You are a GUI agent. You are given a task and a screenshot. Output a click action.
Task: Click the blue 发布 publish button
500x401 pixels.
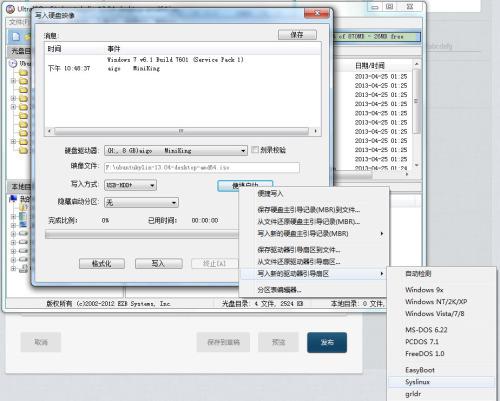pyautogui.click(x=327, y=342)
